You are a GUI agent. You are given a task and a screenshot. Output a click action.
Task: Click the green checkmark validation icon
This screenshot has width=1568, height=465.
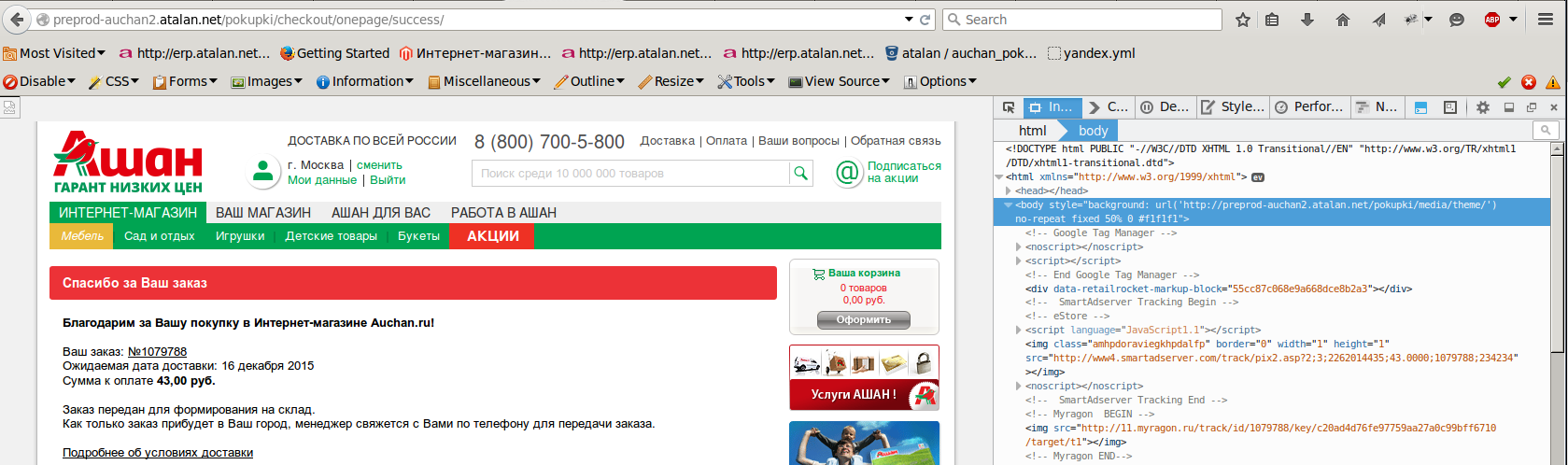coord(1504,82)
